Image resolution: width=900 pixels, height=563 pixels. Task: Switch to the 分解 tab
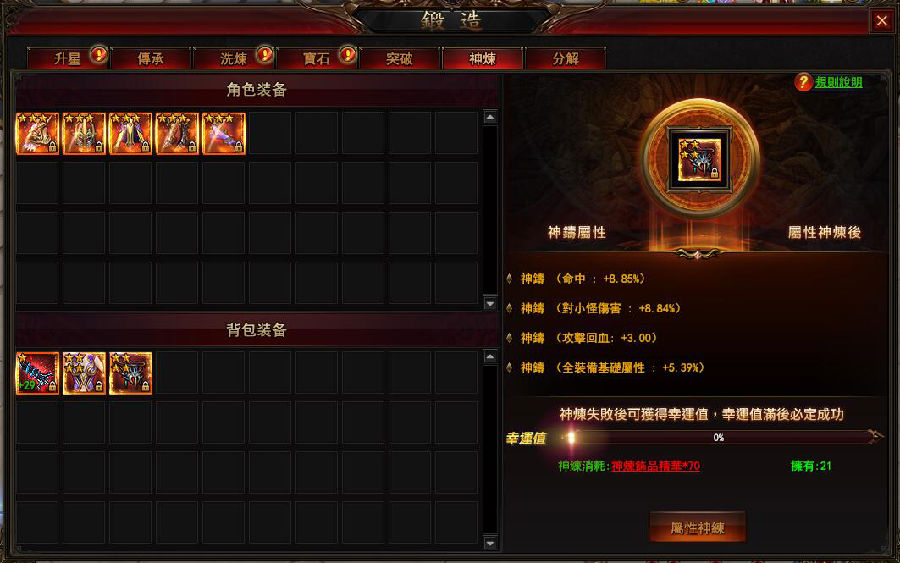tap(565, 58)
